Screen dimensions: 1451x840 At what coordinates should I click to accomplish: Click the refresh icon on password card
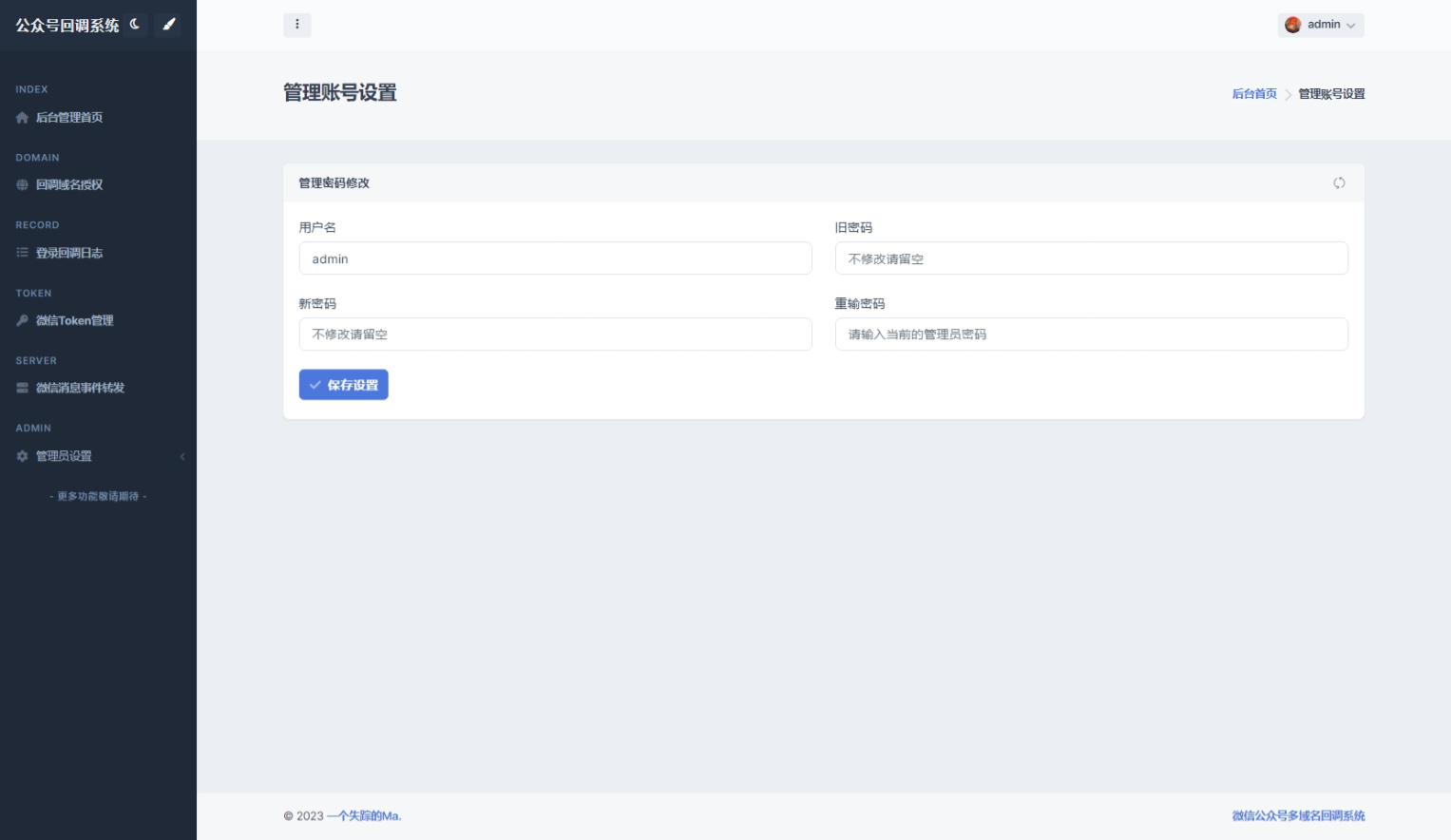pyautogui.click(x=1339, y=183)
